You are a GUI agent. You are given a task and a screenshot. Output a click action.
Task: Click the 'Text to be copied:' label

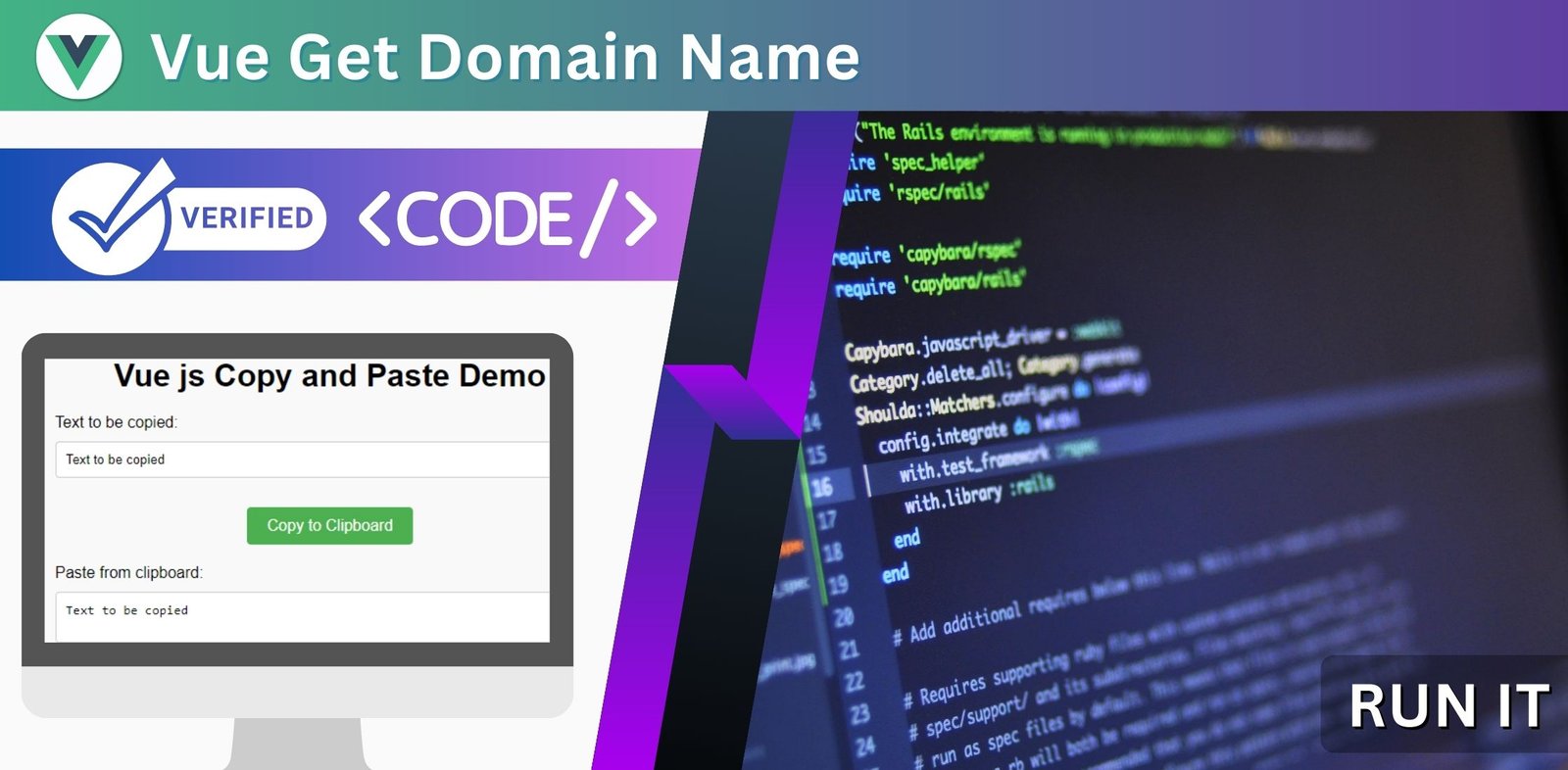pyautogui.click(x=116, y=422)
